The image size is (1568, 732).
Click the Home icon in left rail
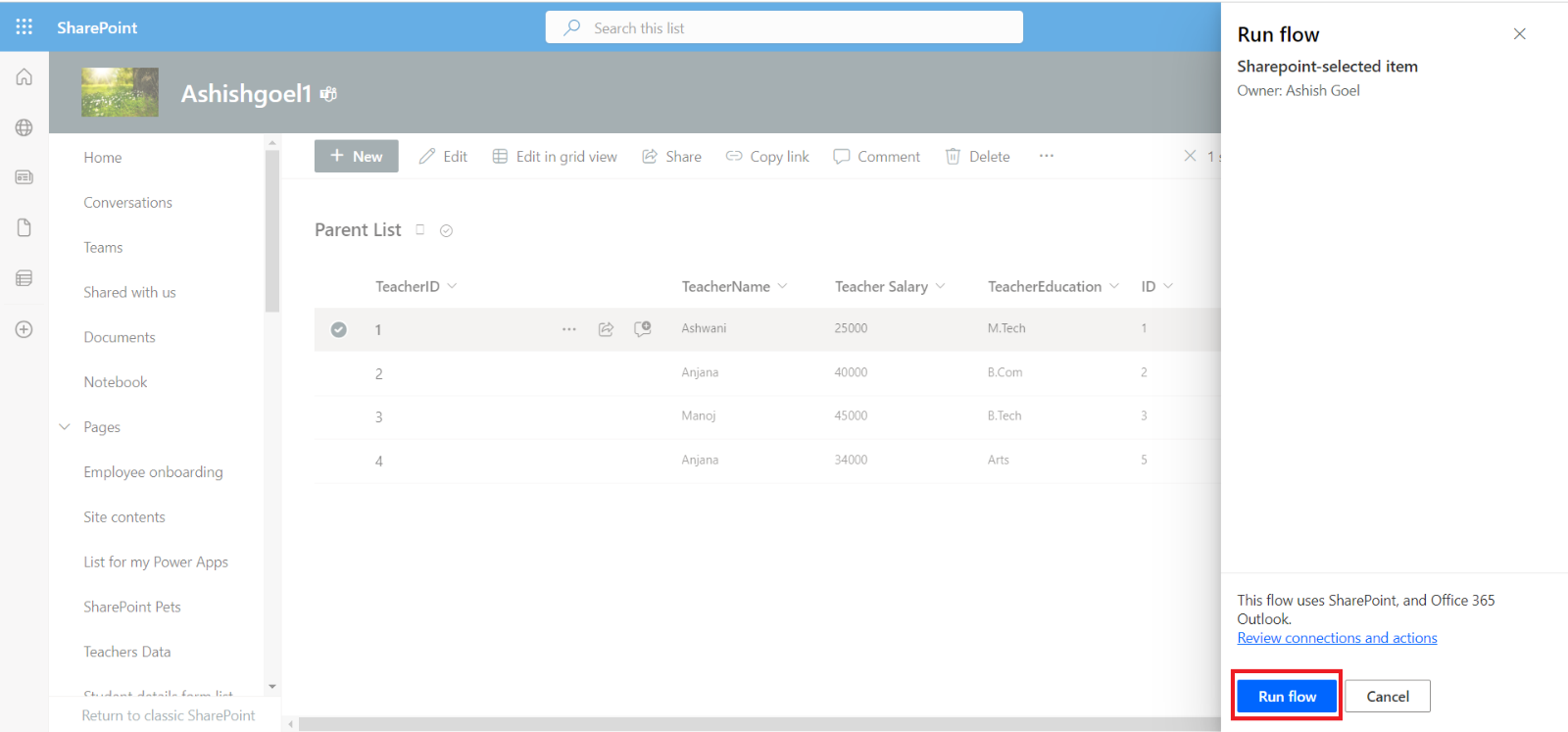click(x=24, y=77)
